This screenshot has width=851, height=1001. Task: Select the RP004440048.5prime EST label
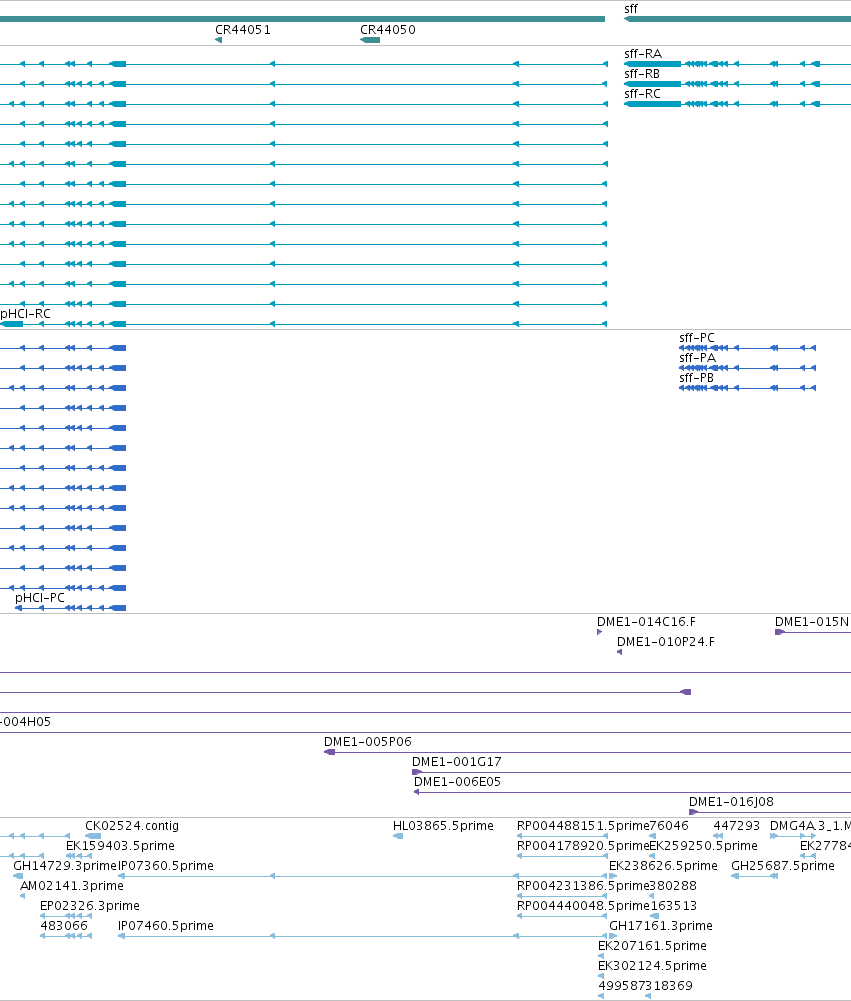tap(582, 906)
